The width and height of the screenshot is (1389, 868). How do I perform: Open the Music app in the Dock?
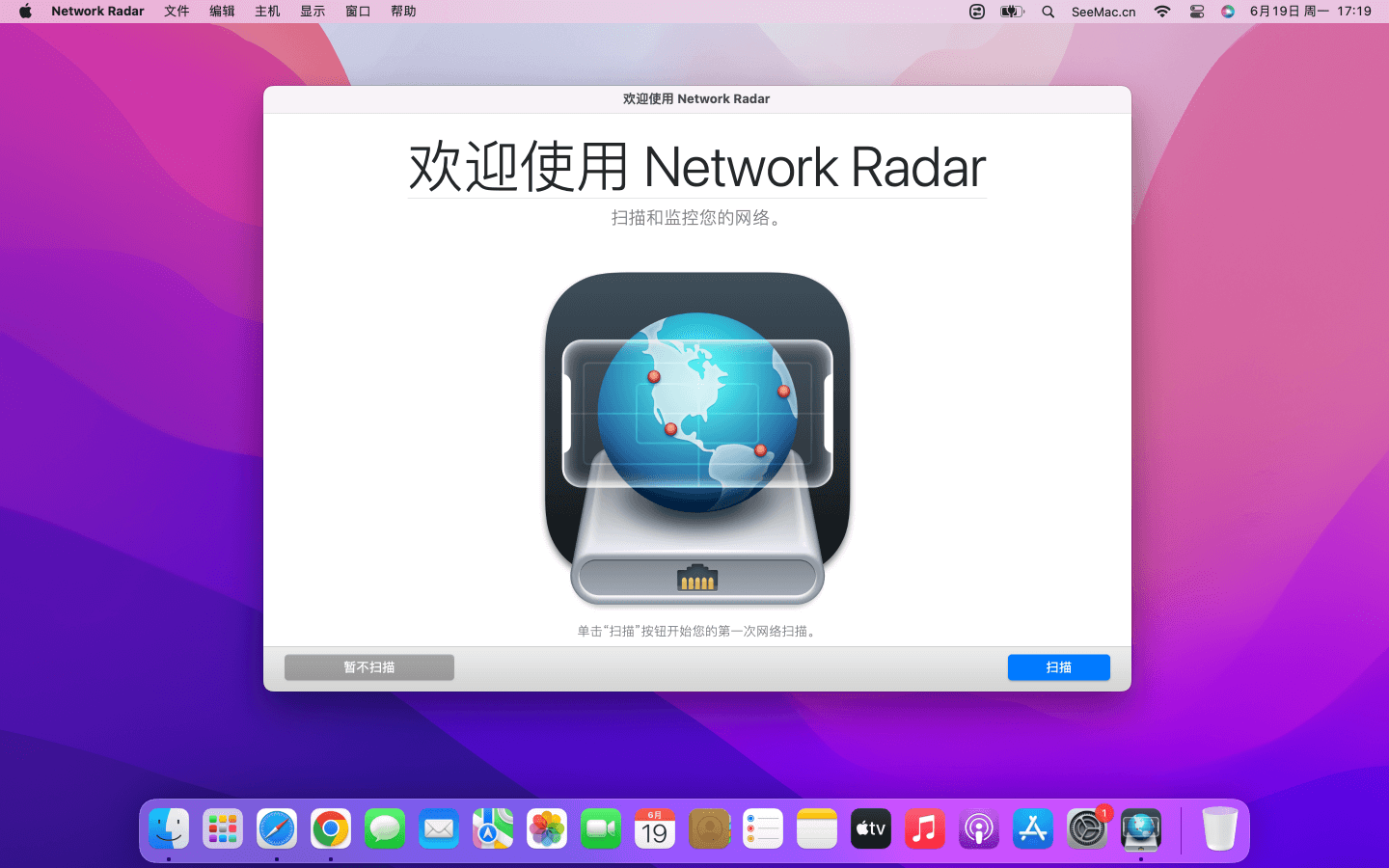point(924,829)
